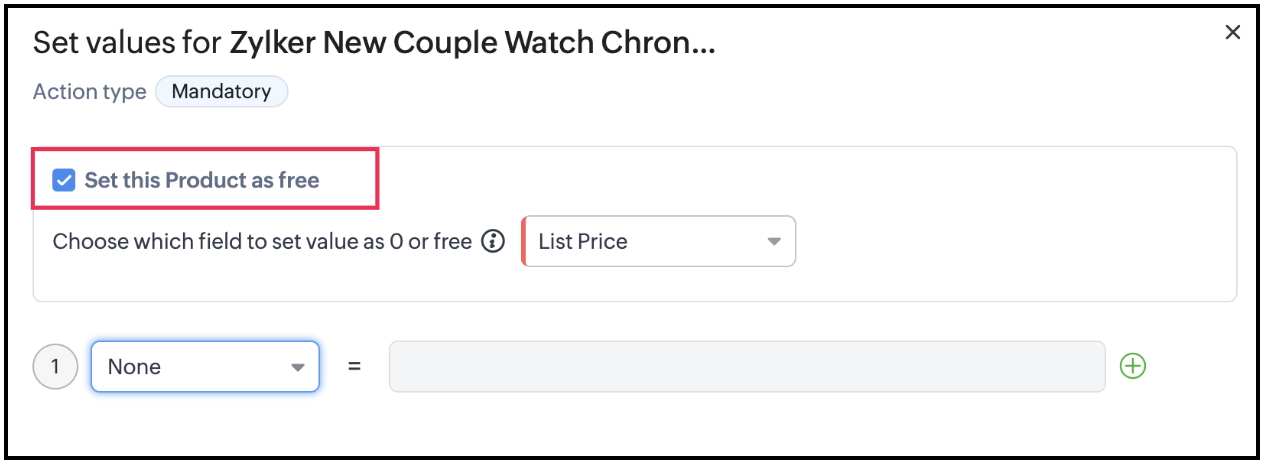1266x466 pixels.
Task: Click the Mandatory action type badge
Action: (221, 92)
